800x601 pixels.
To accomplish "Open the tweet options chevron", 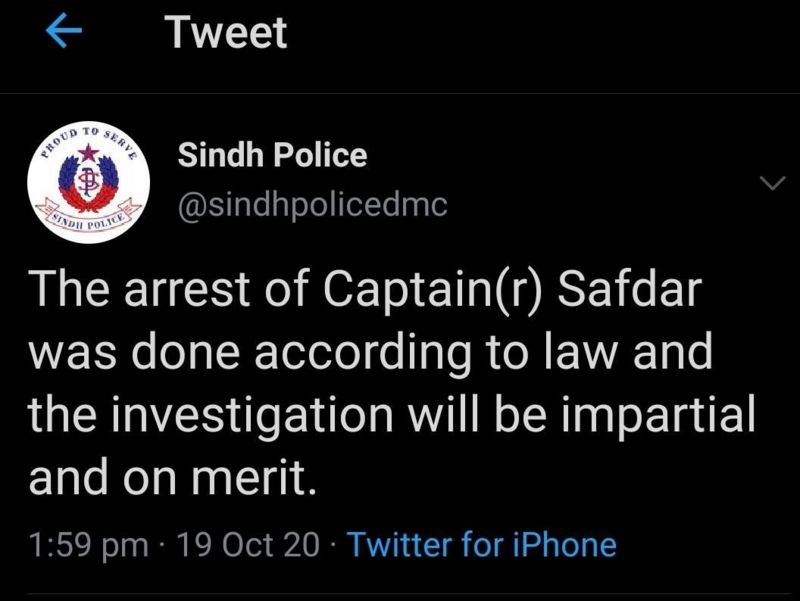I will (772, 183).
